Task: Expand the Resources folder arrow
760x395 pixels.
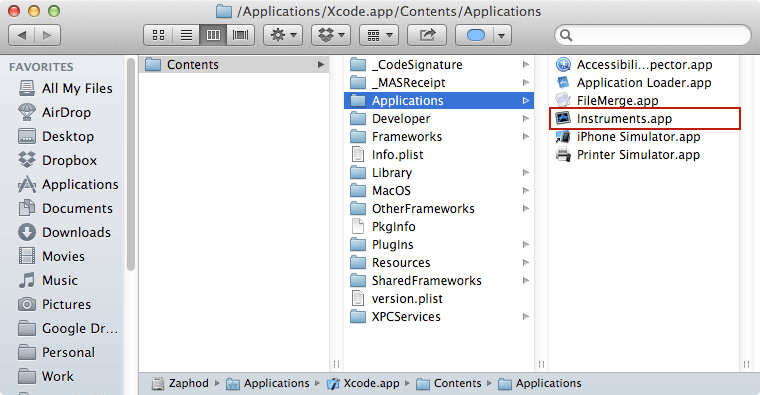Action: pyautogui.click(x=525, y=263)
